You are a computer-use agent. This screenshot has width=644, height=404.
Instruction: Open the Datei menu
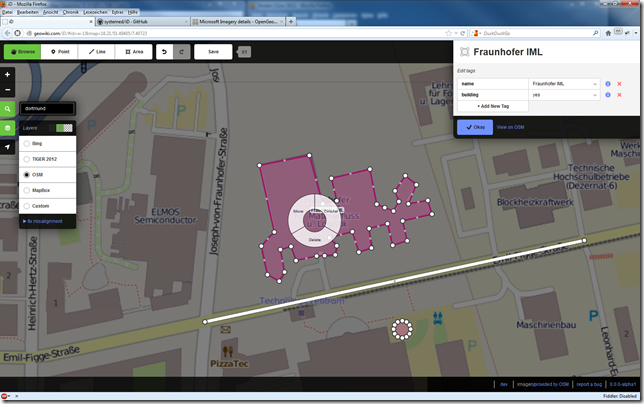click(x=7, y=12)
